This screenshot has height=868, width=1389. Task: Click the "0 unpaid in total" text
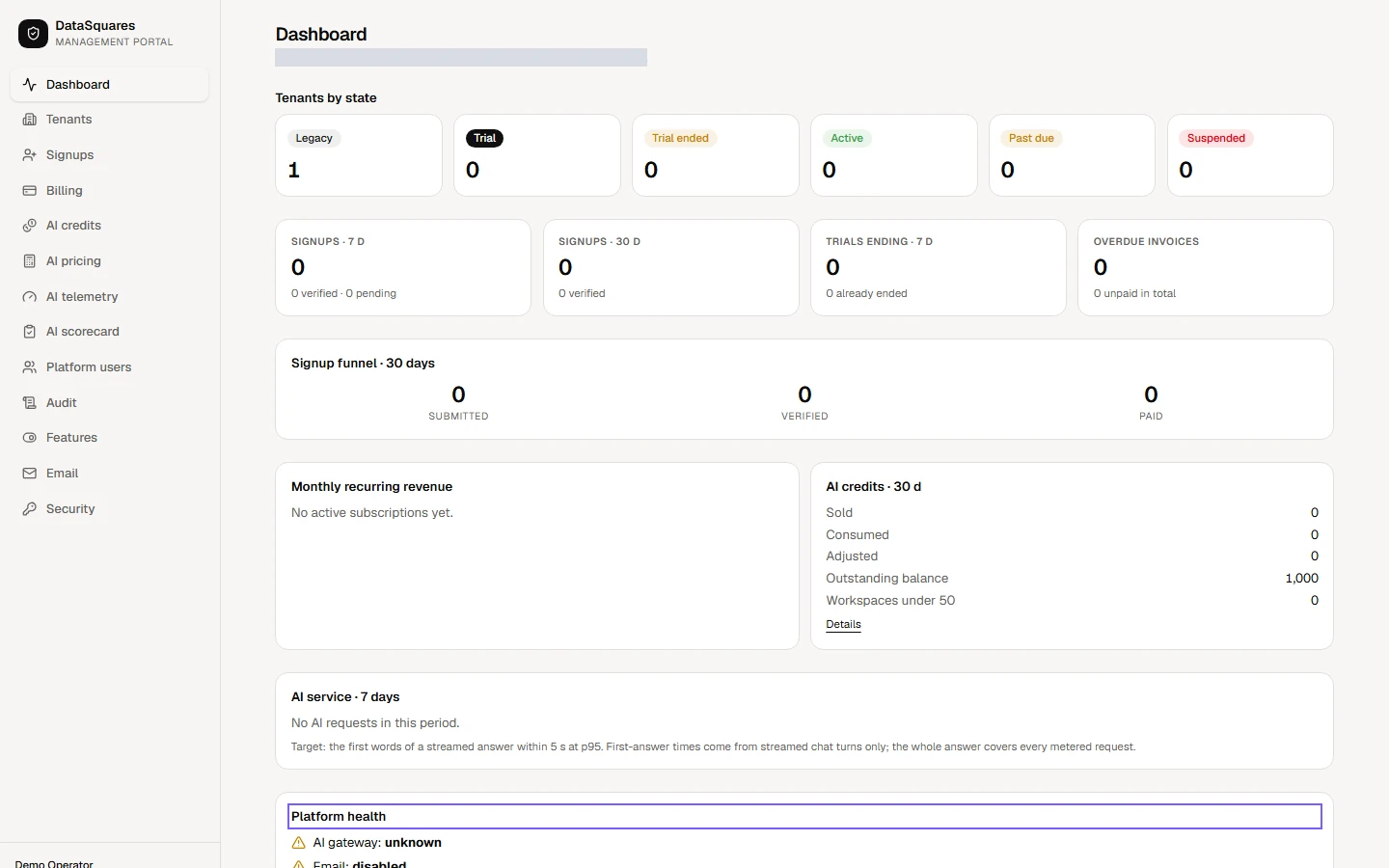tap(1134, 294)
